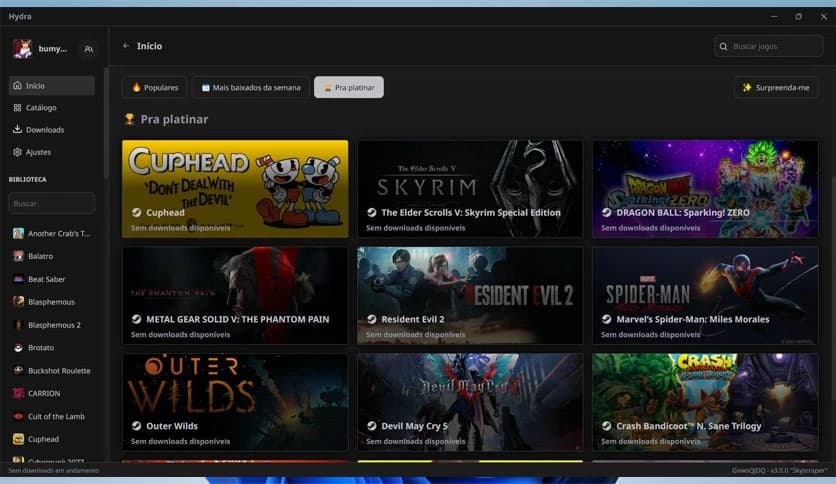
Task: Open Crash Bandicoot N. Sane Trilogy card
Action: [x=705, y=402]
